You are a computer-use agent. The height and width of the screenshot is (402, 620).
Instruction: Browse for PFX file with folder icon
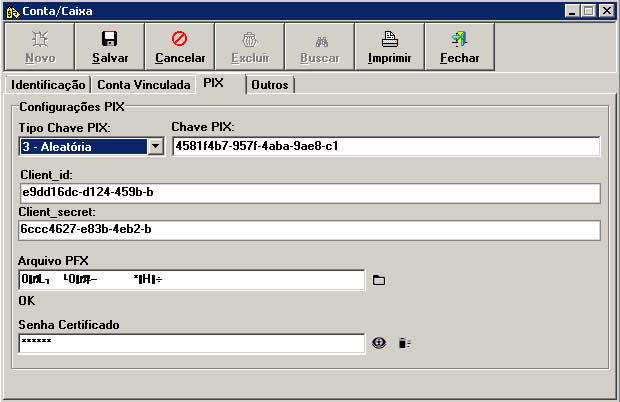tap(379, 280)
